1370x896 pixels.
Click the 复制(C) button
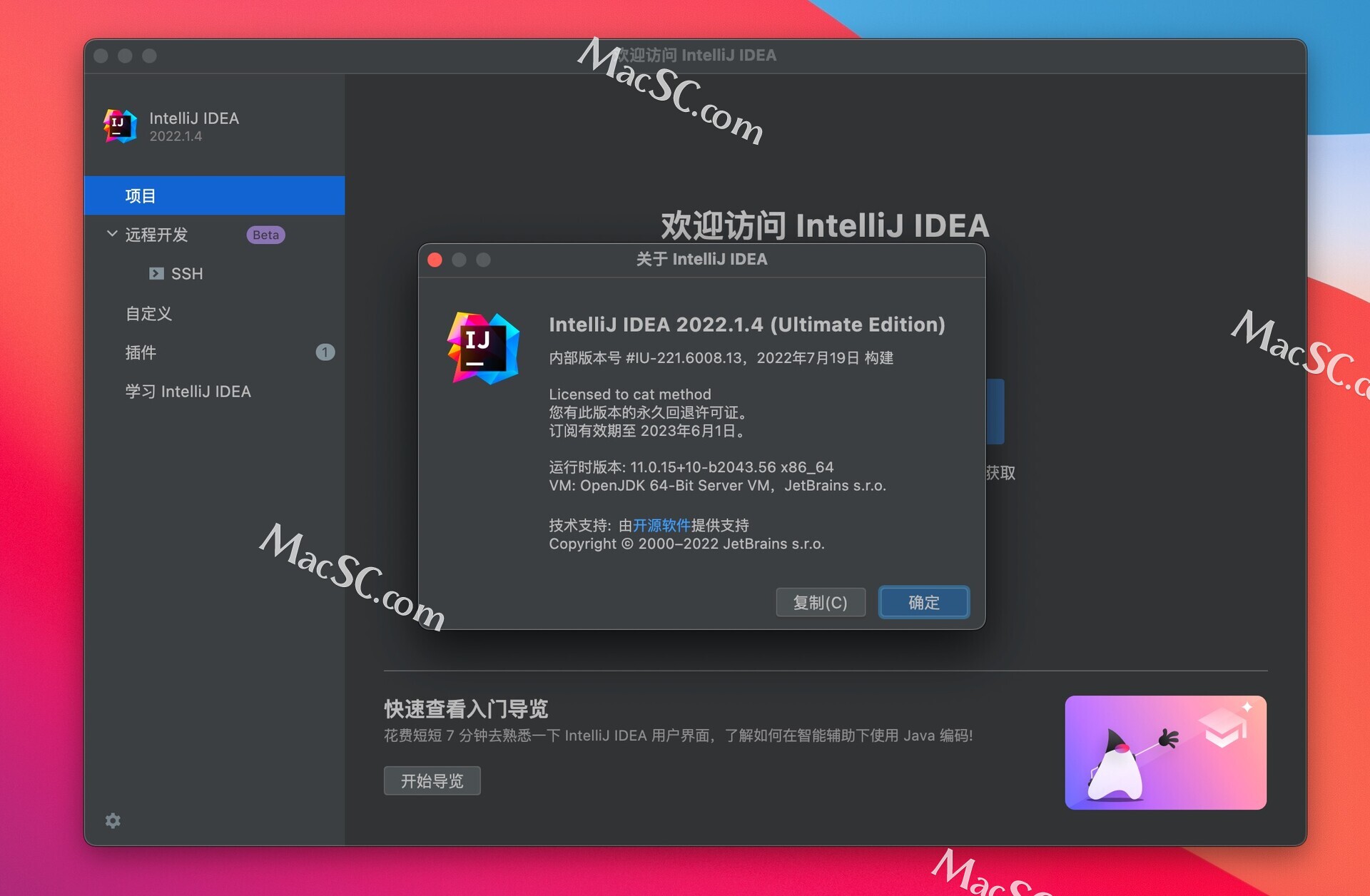tap(821, 603)
